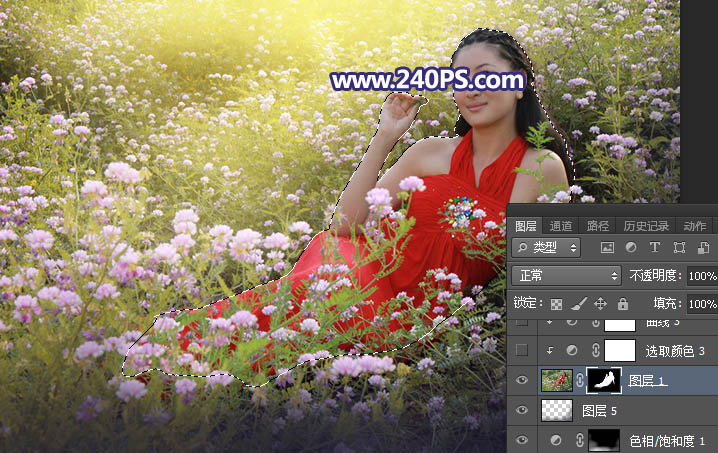The width and height of the screenshot is (718, 453).
Task: Click link icon on 图层 1 mask
Action: [x=580, y=380]
